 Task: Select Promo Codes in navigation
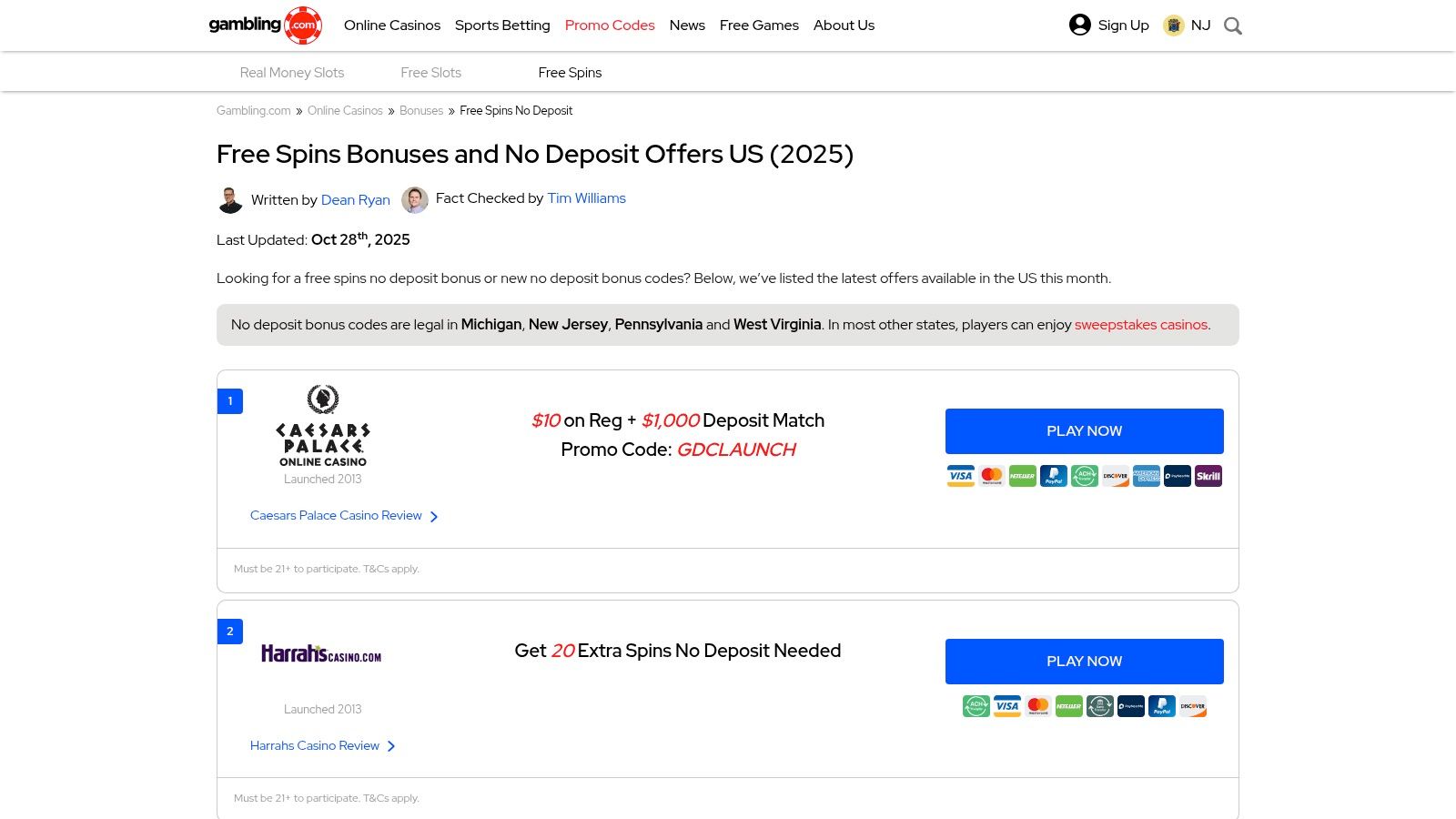610,25
